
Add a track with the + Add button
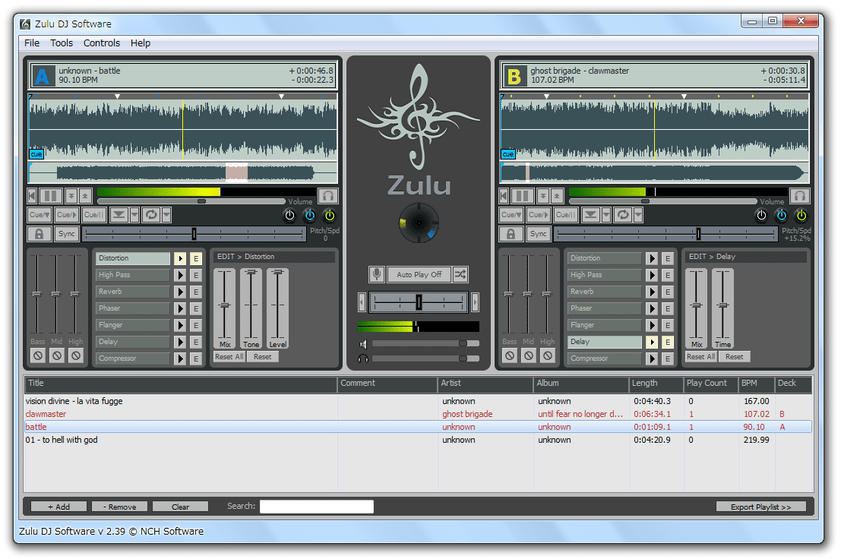click(x=58, y=506)
